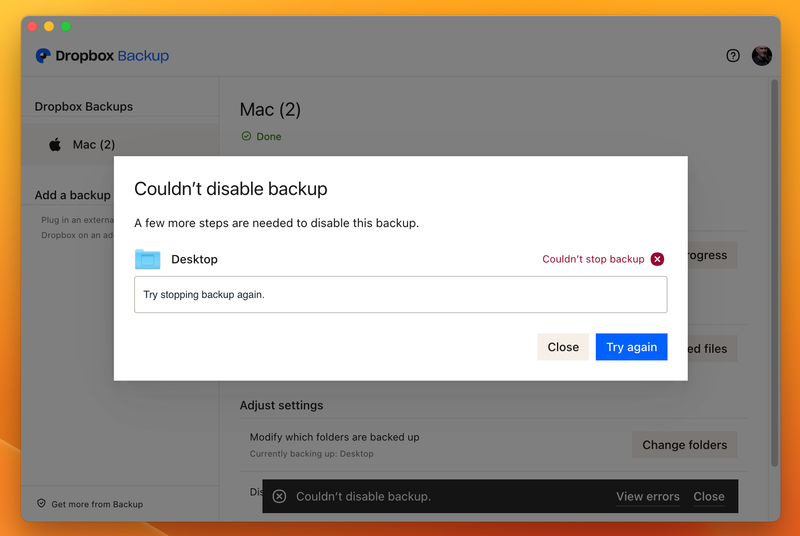Click the green Done checkmark icon

(x=246, y=136)
